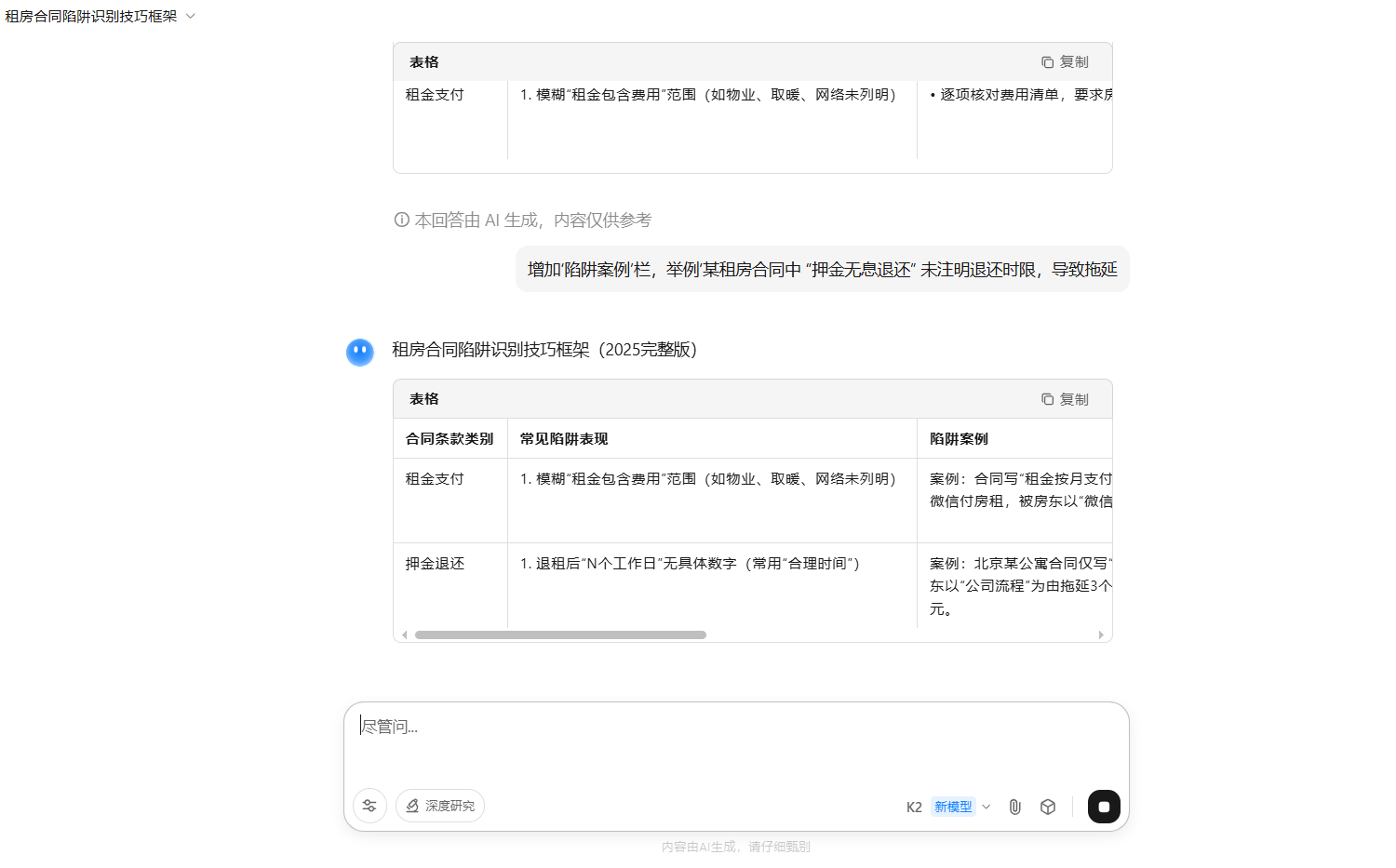Click the settings sliders icon in input box
Viewport: 1396px width, 868px height.
point(369,806)
